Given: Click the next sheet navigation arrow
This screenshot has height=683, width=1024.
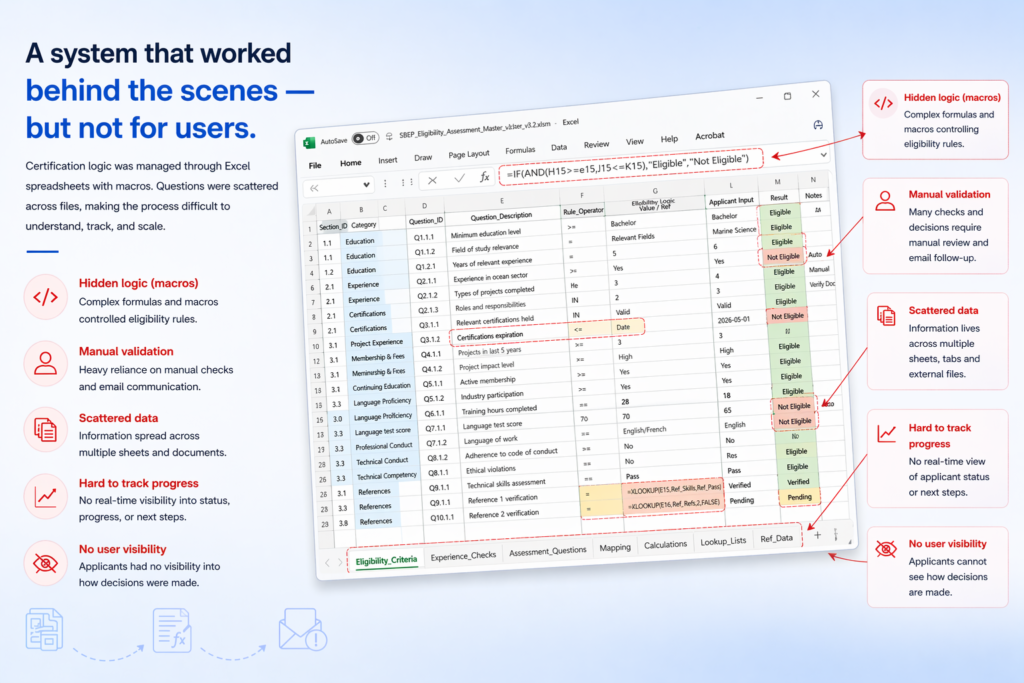Looking at the screenshot, I should coord(340,562).
